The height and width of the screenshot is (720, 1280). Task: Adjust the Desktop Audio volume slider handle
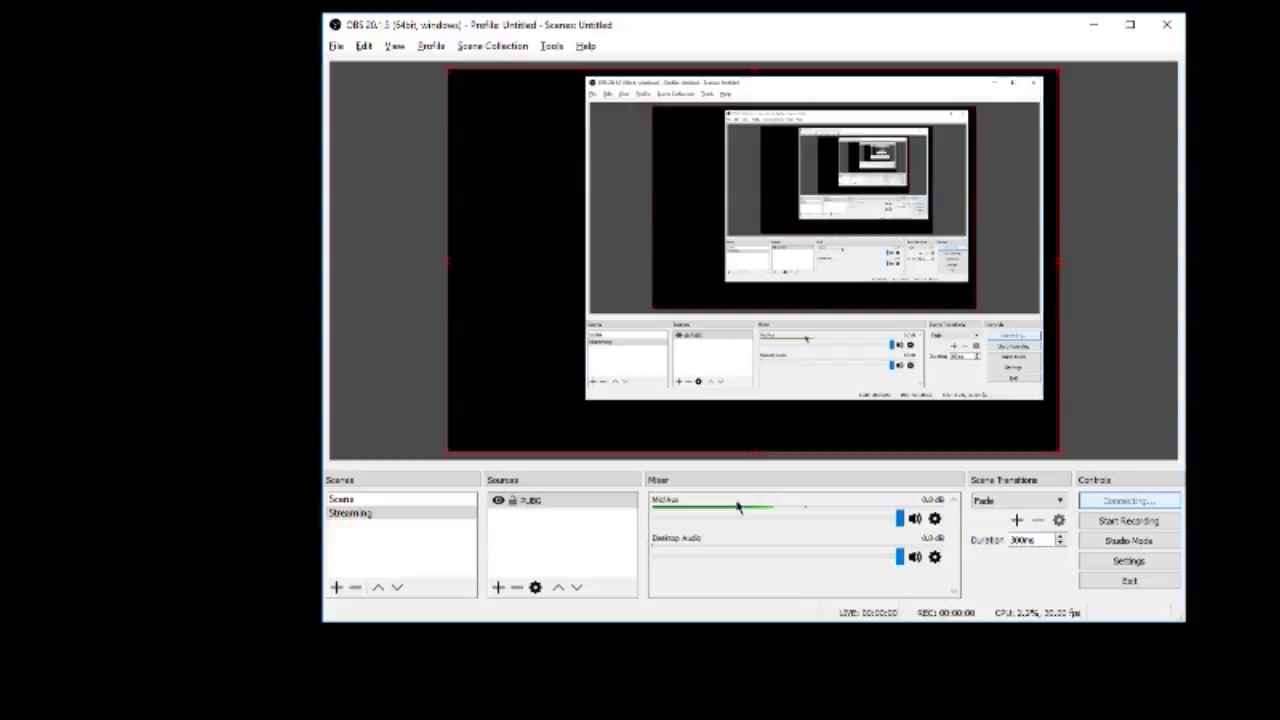(900, 557)
